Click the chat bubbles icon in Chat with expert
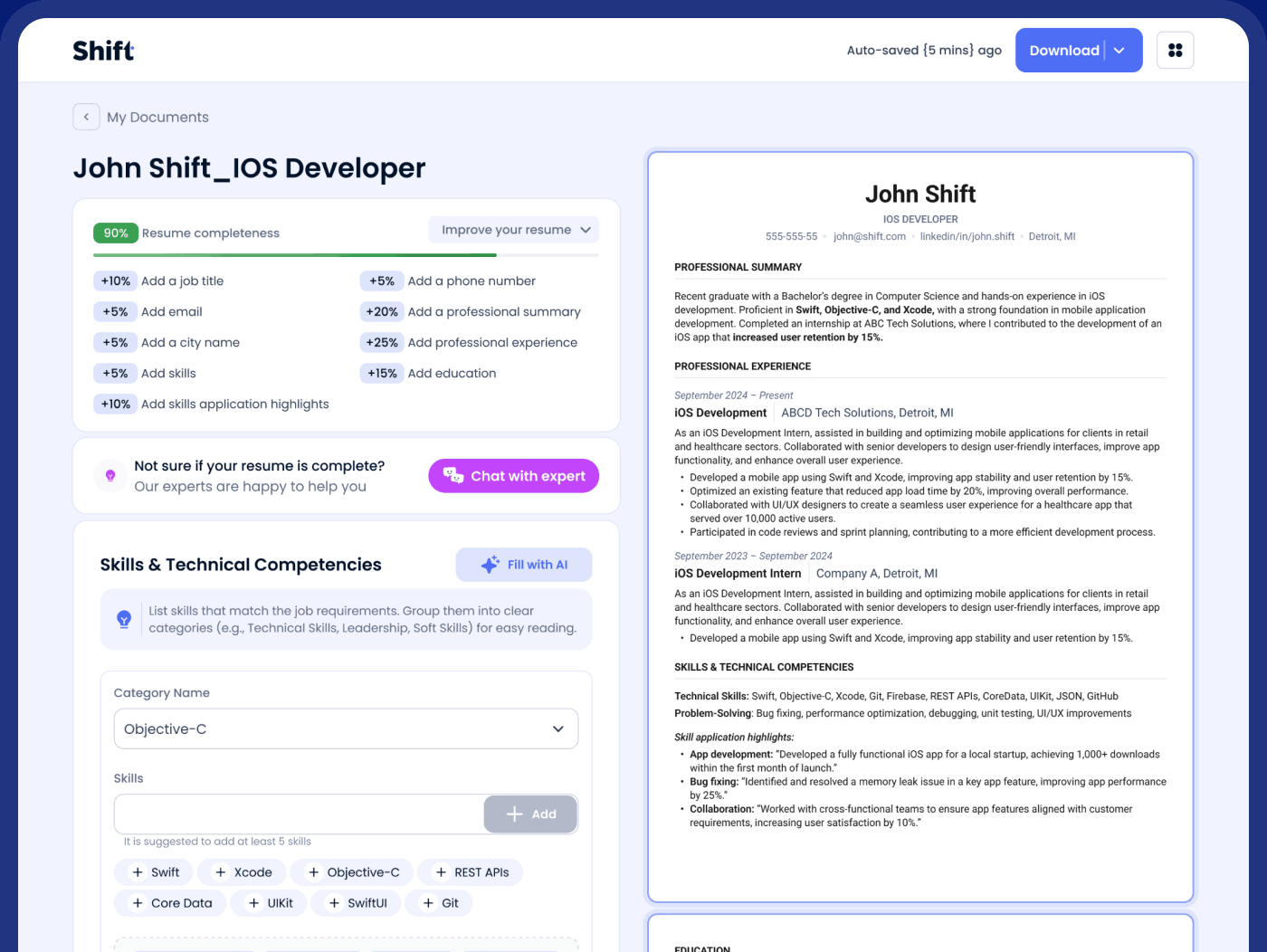This screenshot has height=952, width=1267. pyautogui.click(x=453, y=475)
